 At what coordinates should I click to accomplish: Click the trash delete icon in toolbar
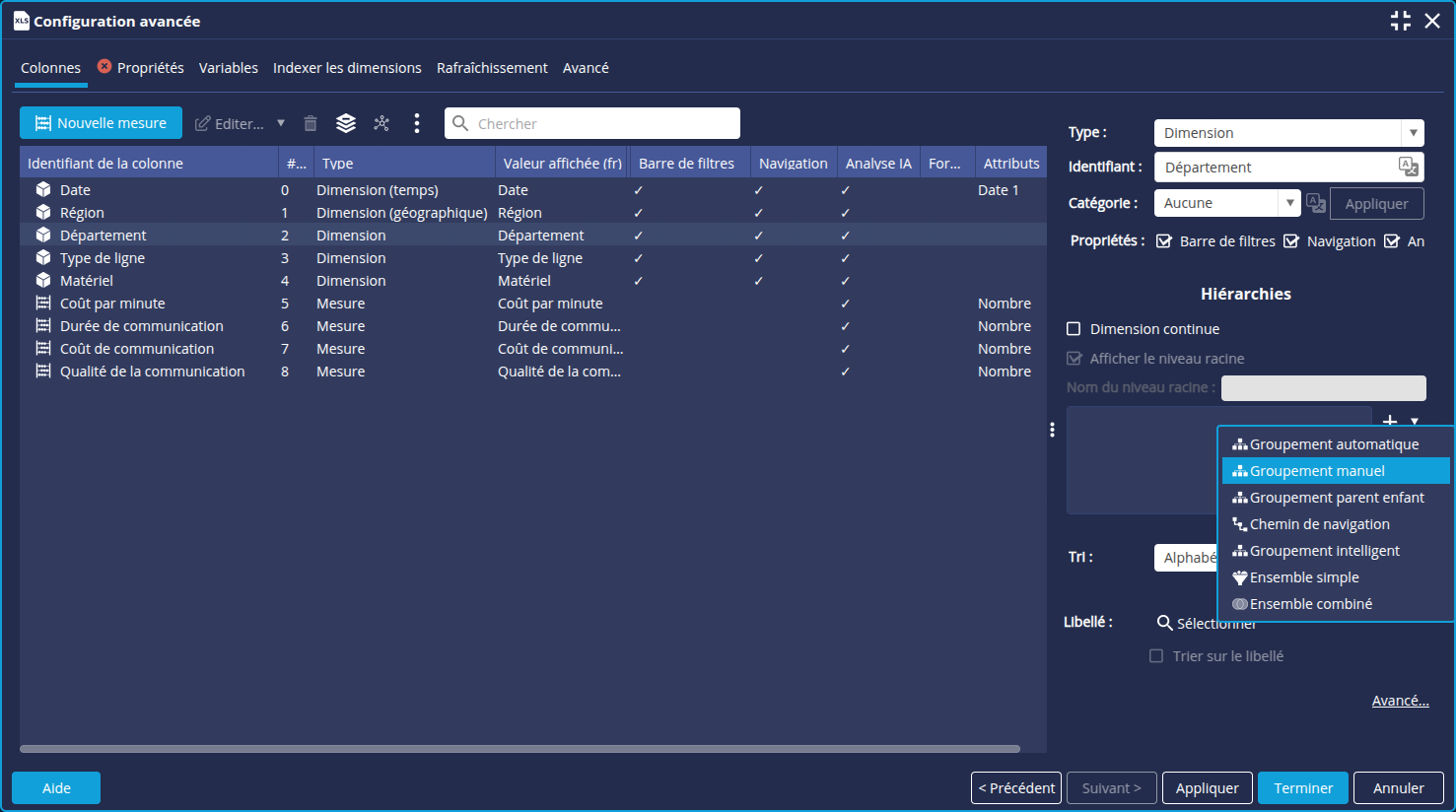click(x=311, y=123)
